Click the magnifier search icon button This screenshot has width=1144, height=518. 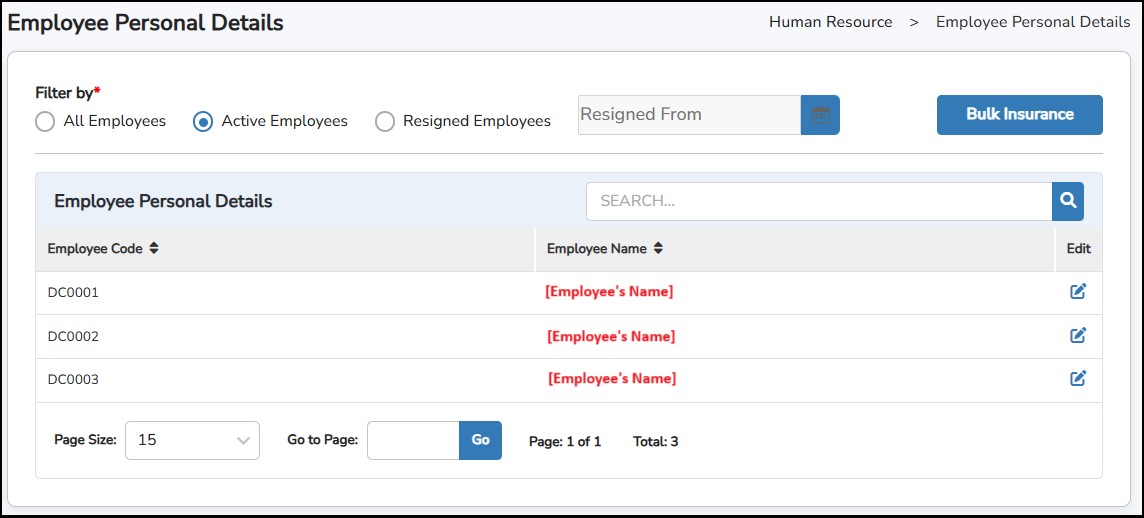click(x=1068, y=201)
